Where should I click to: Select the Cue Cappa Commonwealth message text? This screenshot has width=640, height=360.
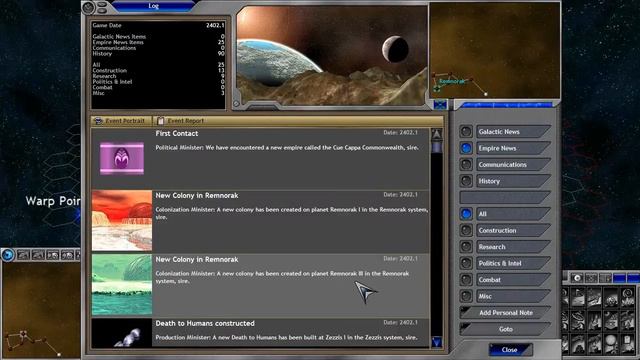(x=287, y=148)
